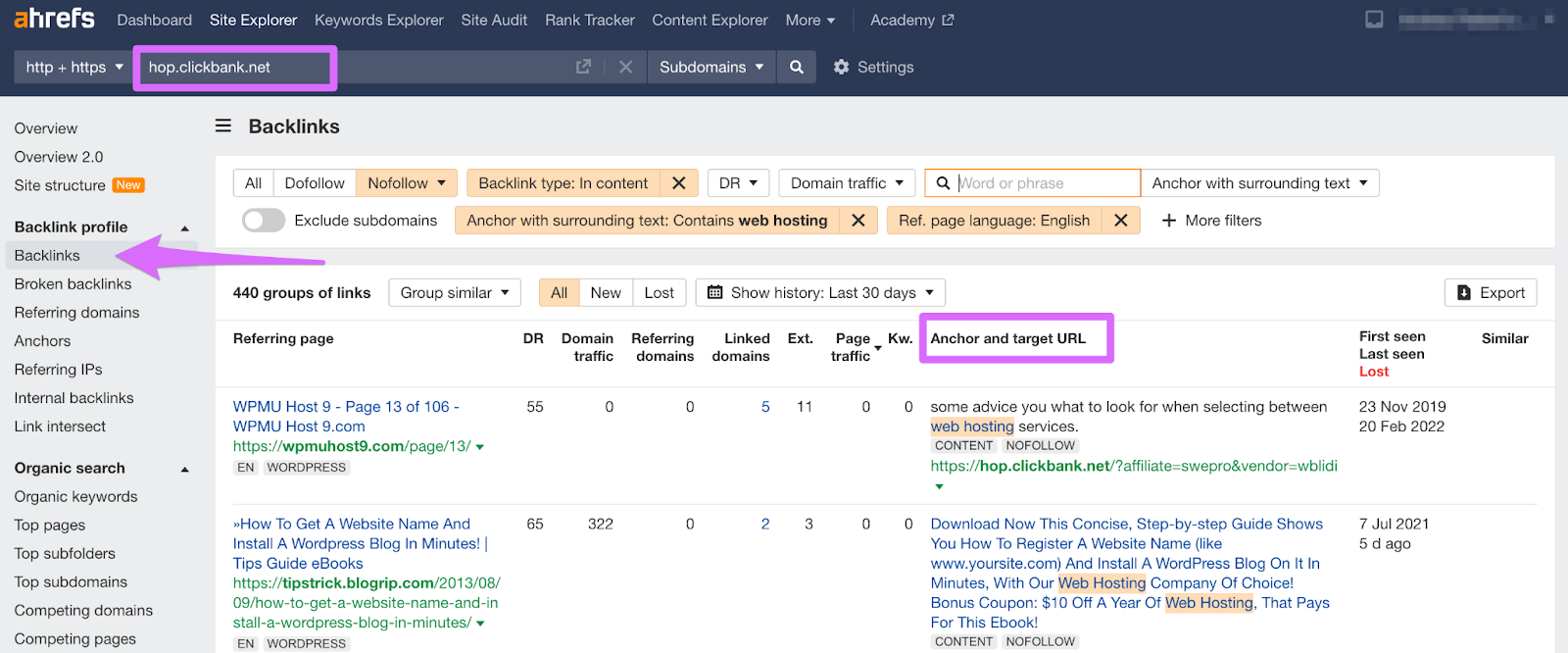Click the plus More filters button
This screenshot has height=653, width=1568.
coord(1211,221)
